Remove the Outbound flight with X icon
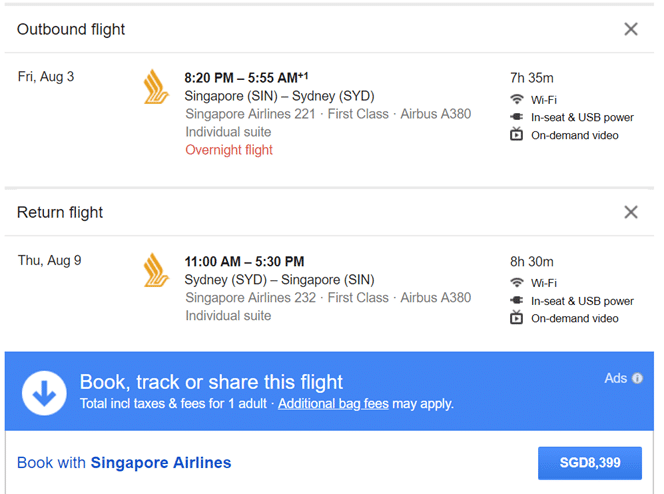This screenshot has width=664, height=494. click(631, 29)
